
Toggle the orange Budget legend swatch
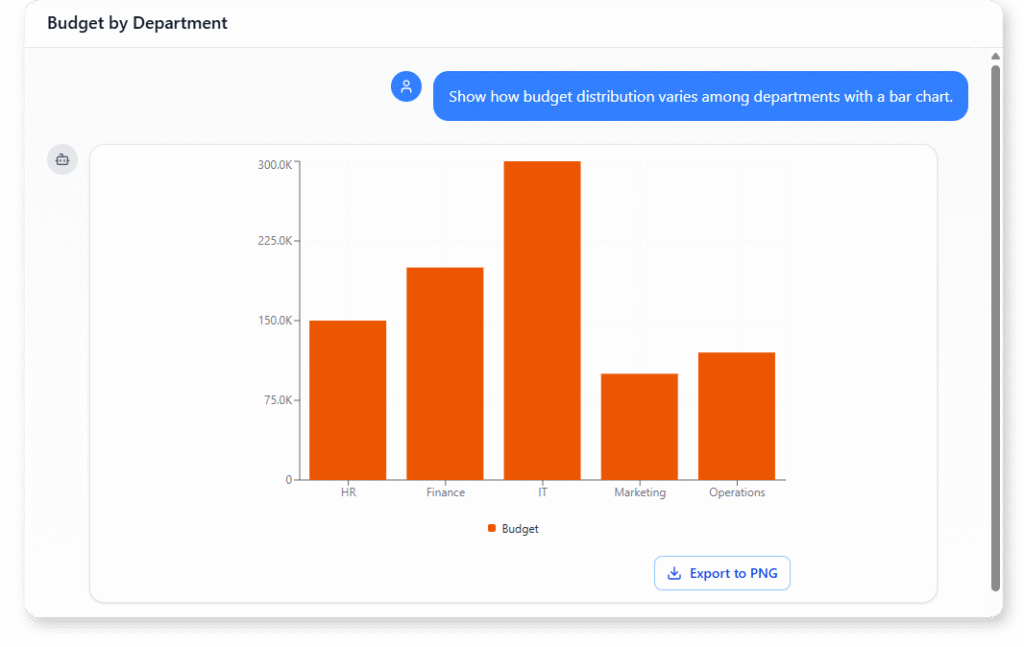click(x=491, y=528)
